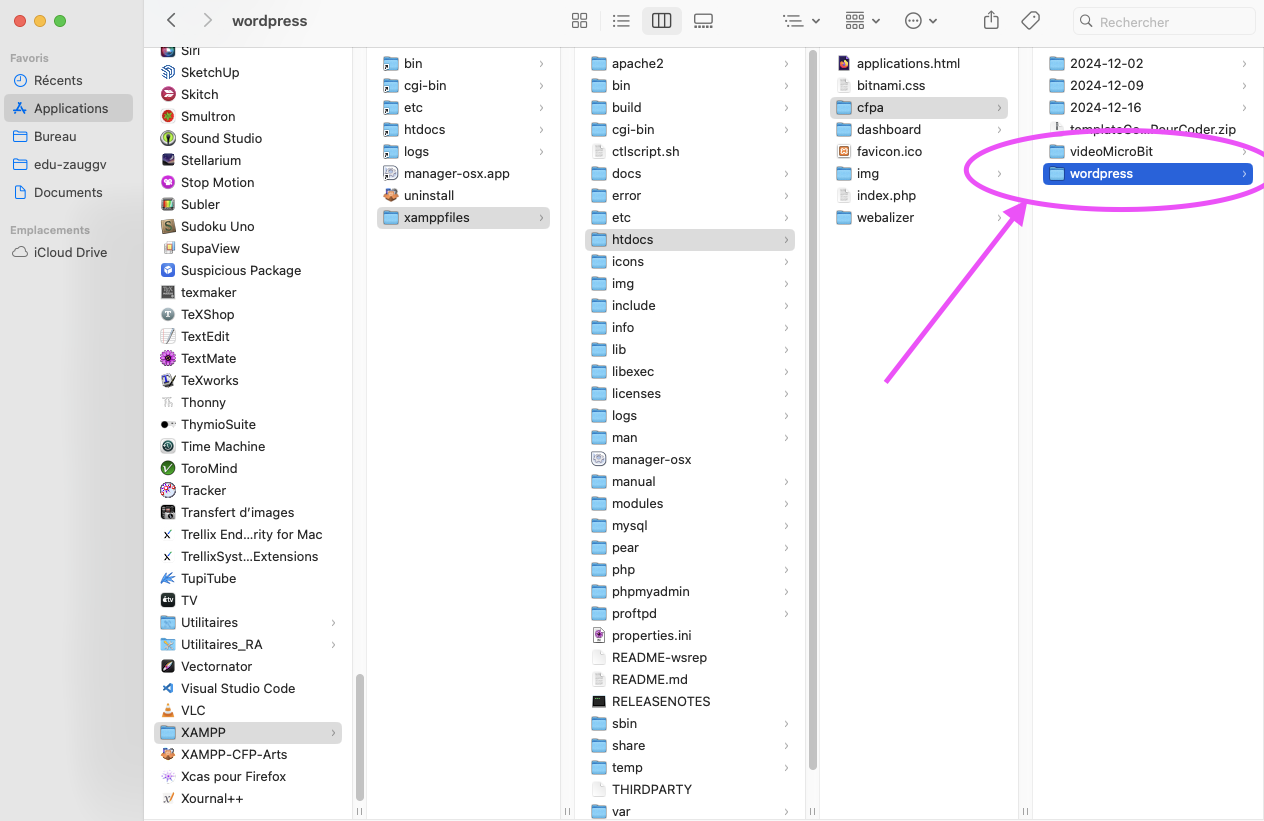Expand the Utilitaires folder chevron

333,622
